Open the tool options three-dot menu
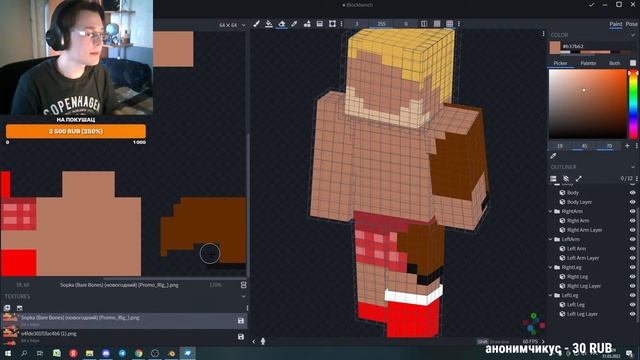 point(341,24)
